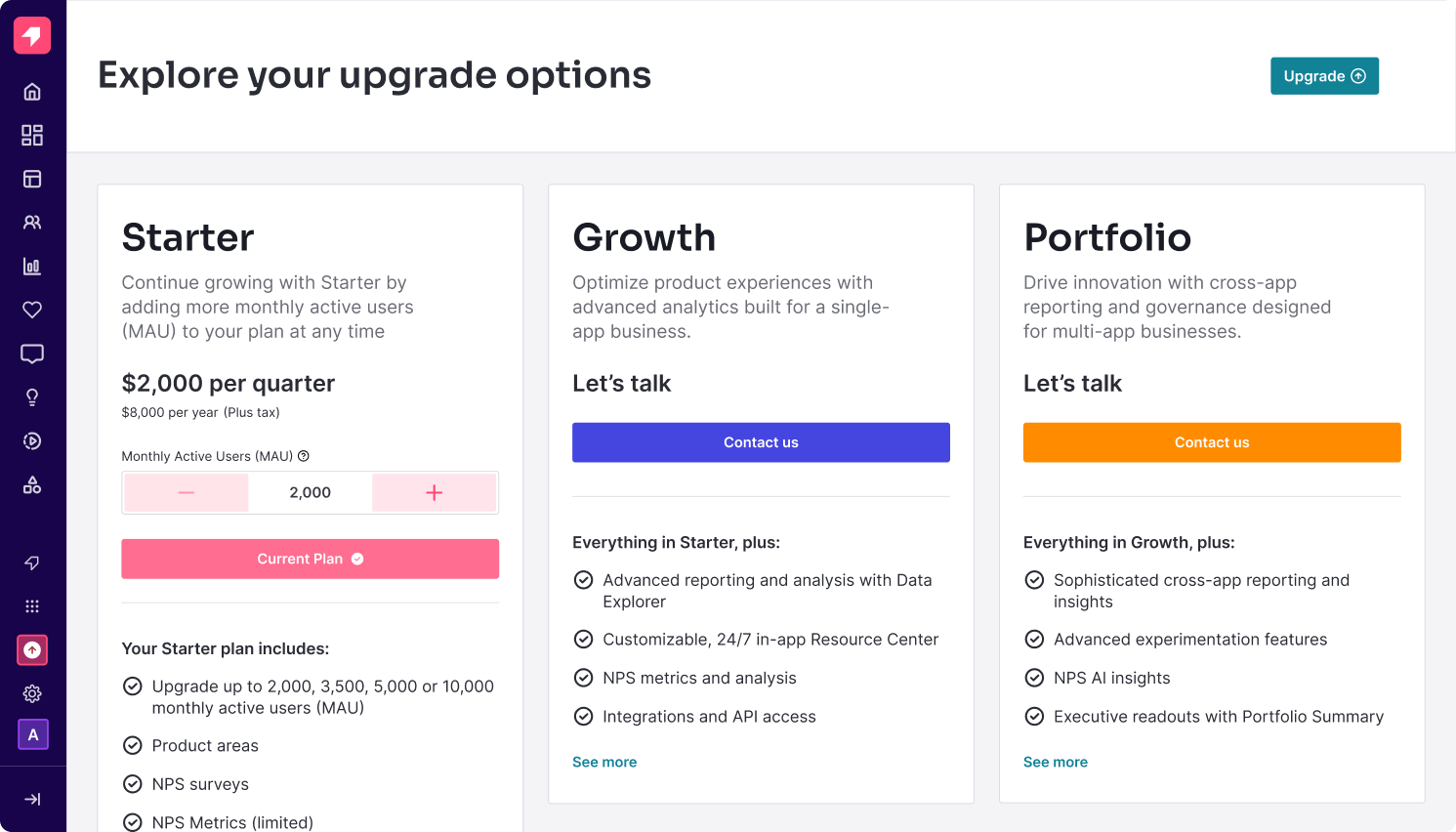This screenshot has width=1456, height=832.
Task: Click the Pendo logo at the top
Action: coord(32,35)
